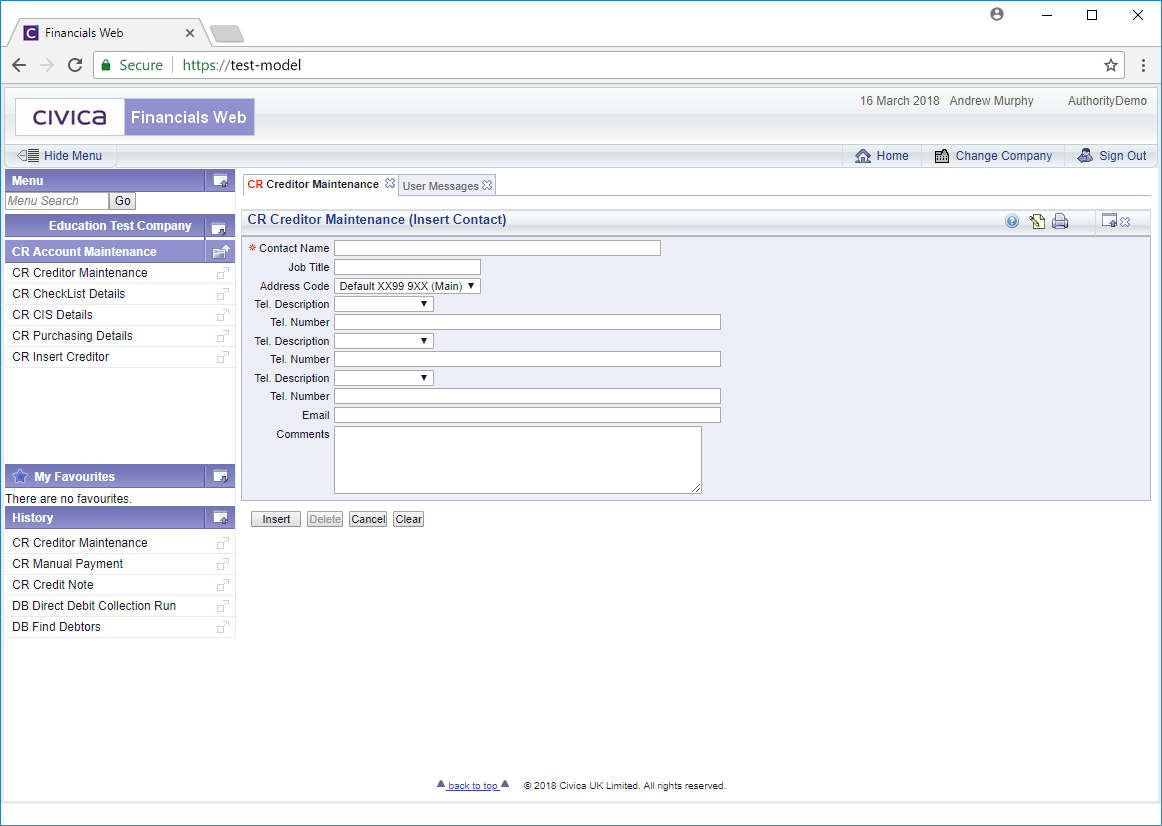Open the Address Code dropdown
Viewport: 1162px width, 826px height.
[407, 286]
